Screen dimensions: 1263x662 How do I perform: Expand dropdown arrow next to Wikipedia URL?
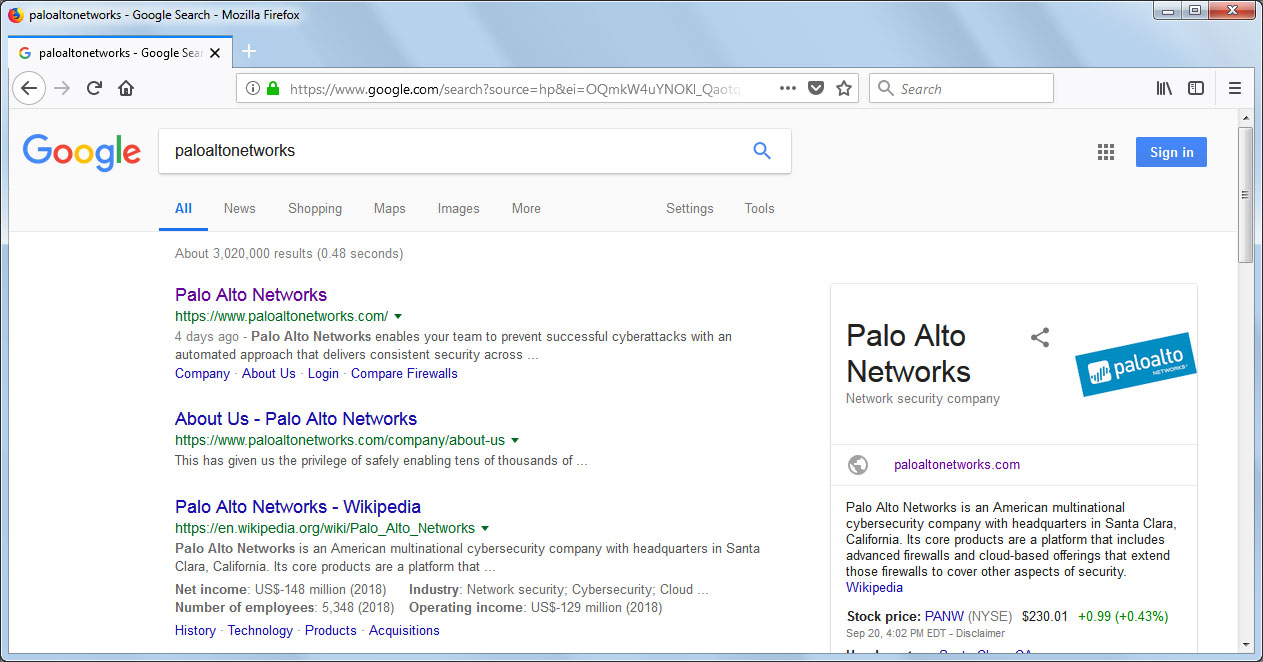tap(485, 528)
